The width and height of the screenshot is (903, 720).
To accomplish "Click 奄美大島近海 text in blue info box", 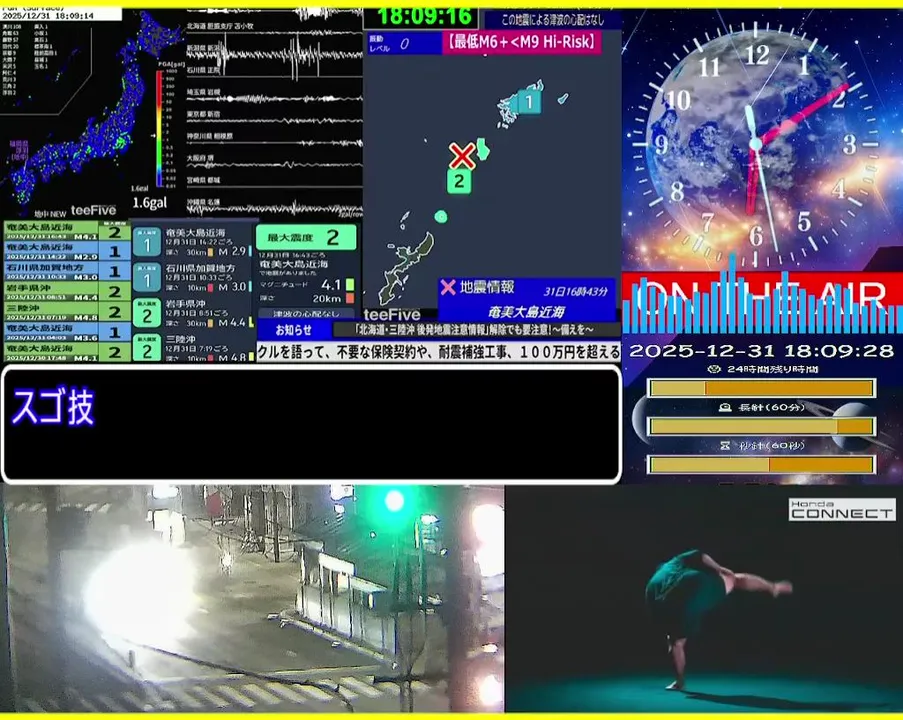I will tap(526, 312).
